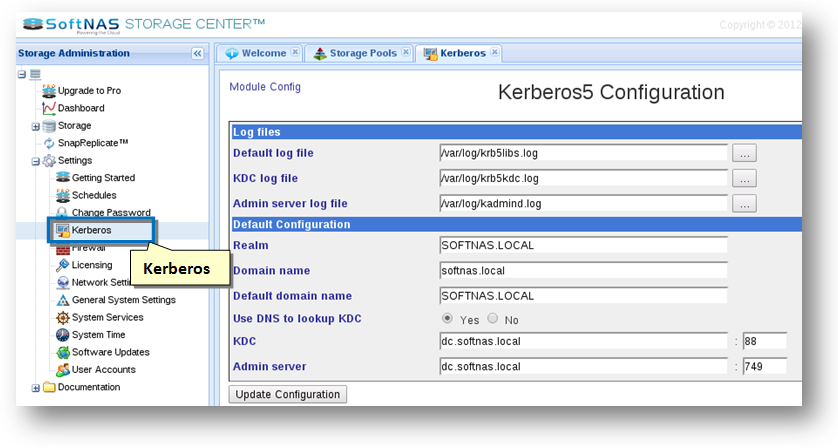
Task: Click the Getting Started icon
Action: click(x=63, y=177)
